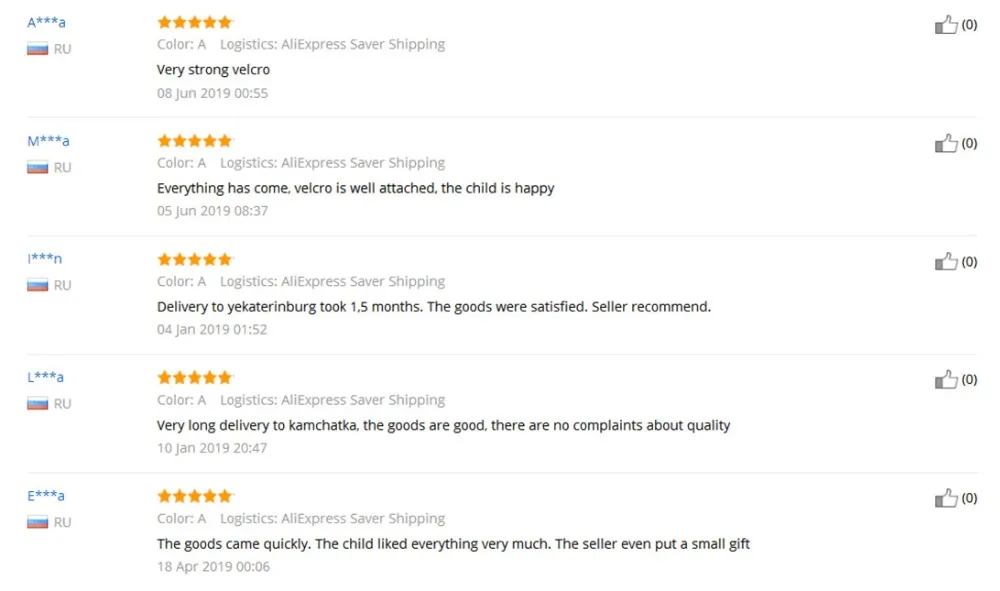Select the '08 Jun 2019 00:55' review date
The height and width of the screenshot is (591, 1000).
212,93
